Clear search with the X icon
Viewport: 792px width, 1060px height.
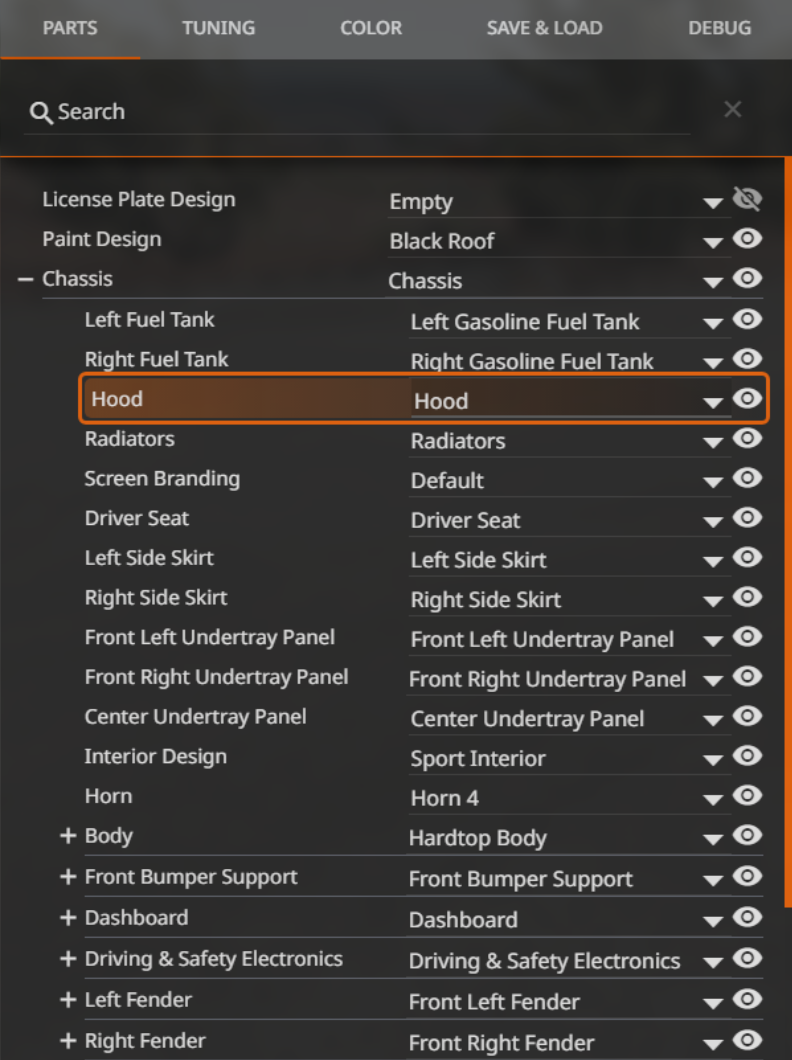[733, 110]
